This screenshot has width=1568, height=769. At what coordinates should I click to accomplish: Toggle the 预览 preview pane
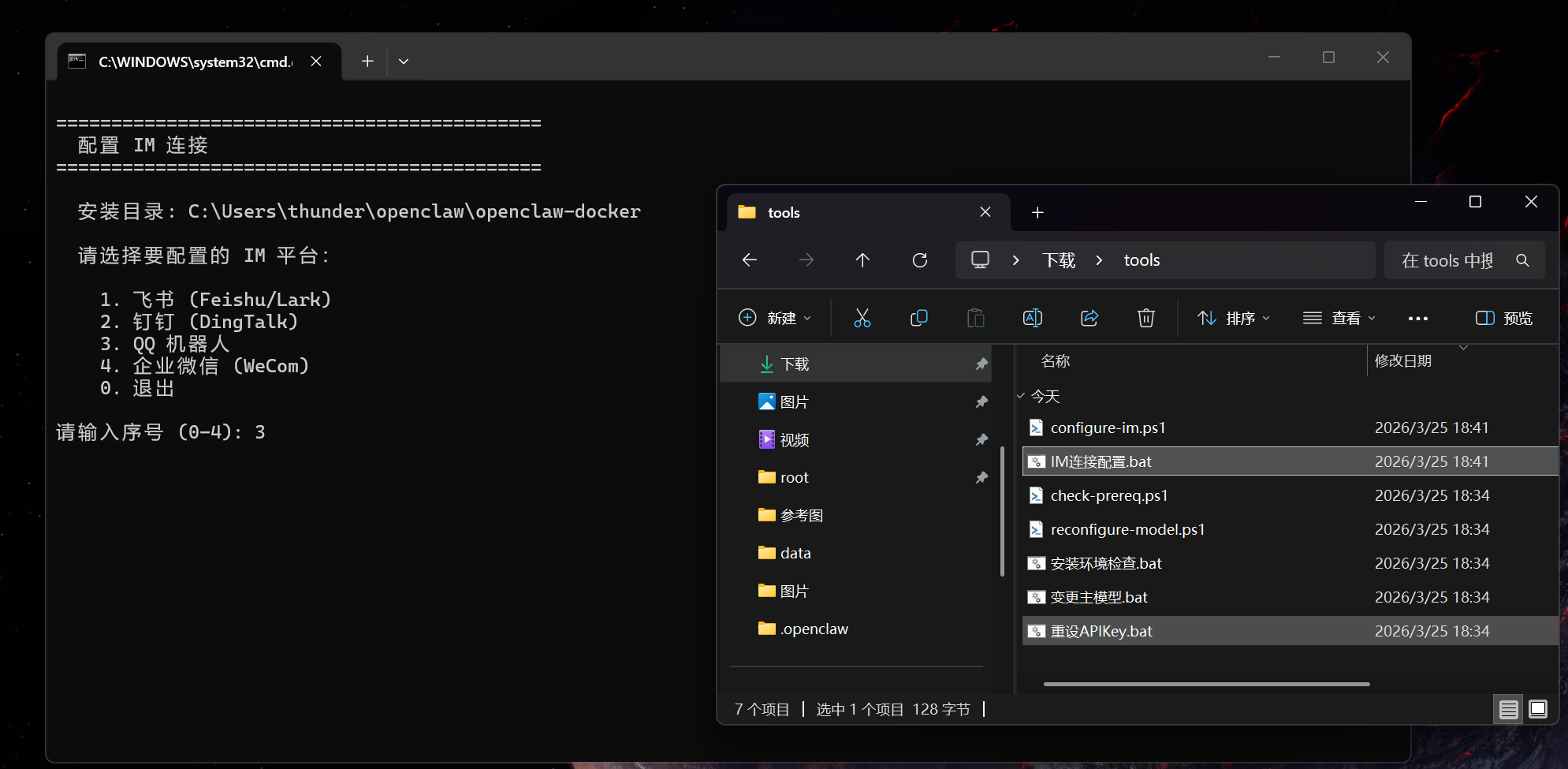[1503, 318]
